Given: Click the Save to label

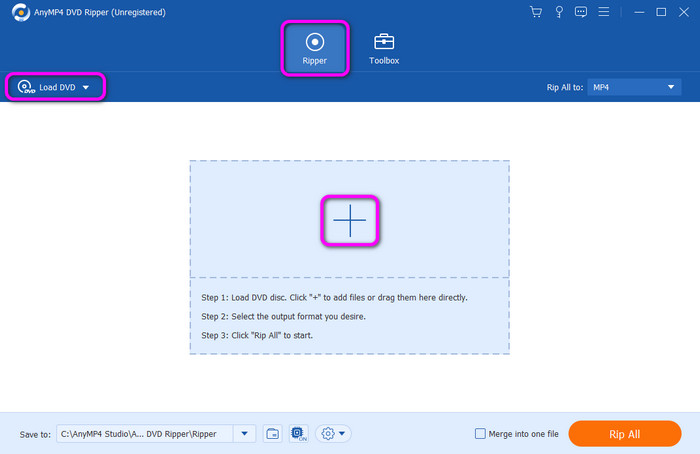Looking at the screenshot, I should (35, 434).
